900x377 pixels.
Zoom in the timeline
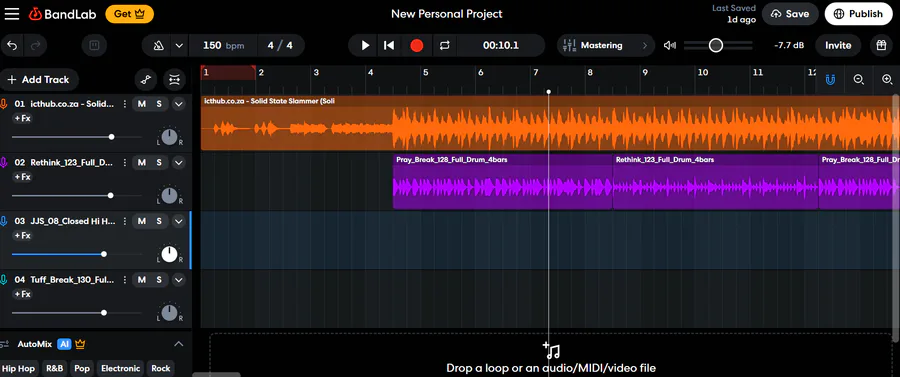click(887, 80)
